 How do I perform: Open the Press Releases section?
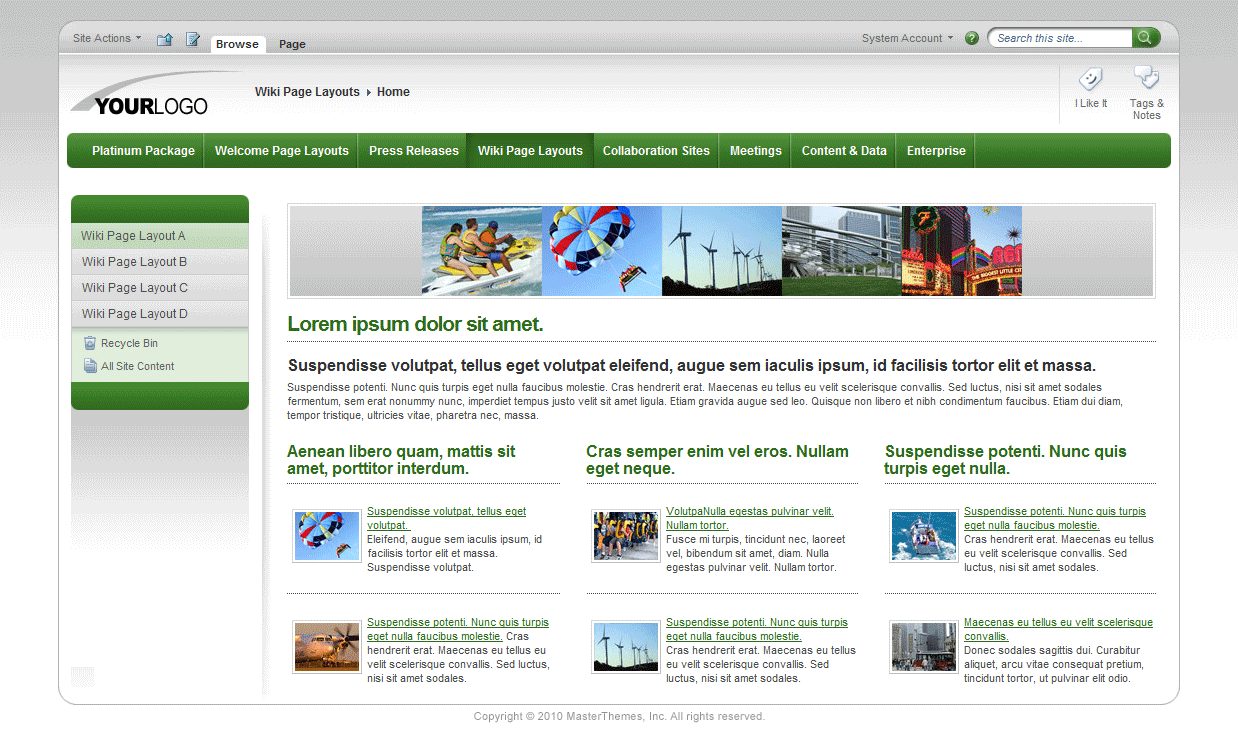click(x=413, y=150)
